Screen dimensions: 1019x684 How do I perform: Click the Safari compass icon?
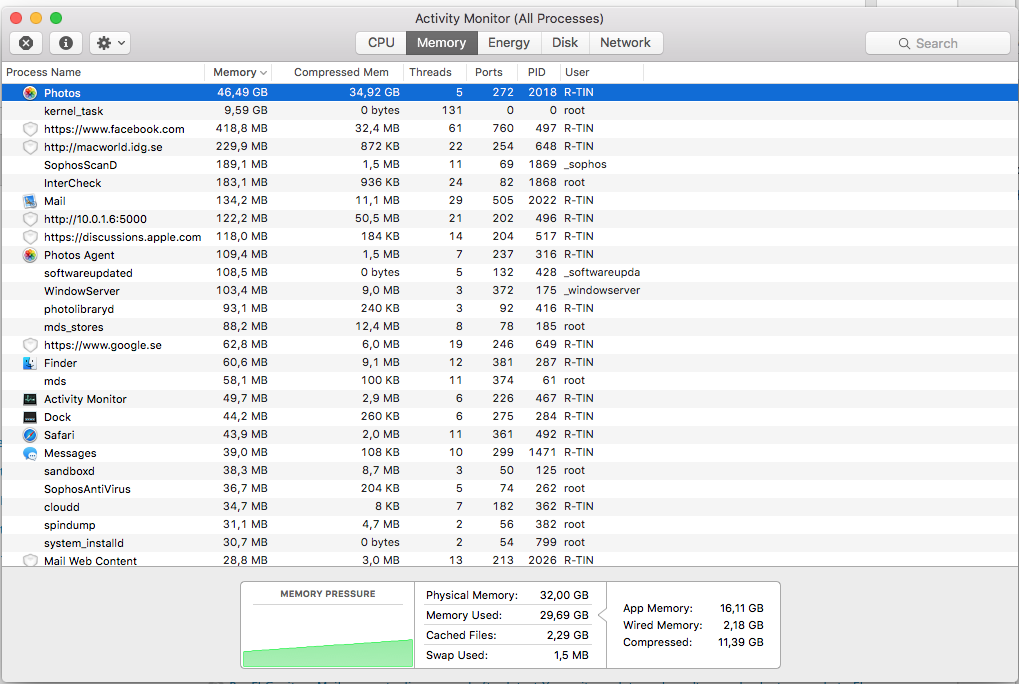coord(30,435)
